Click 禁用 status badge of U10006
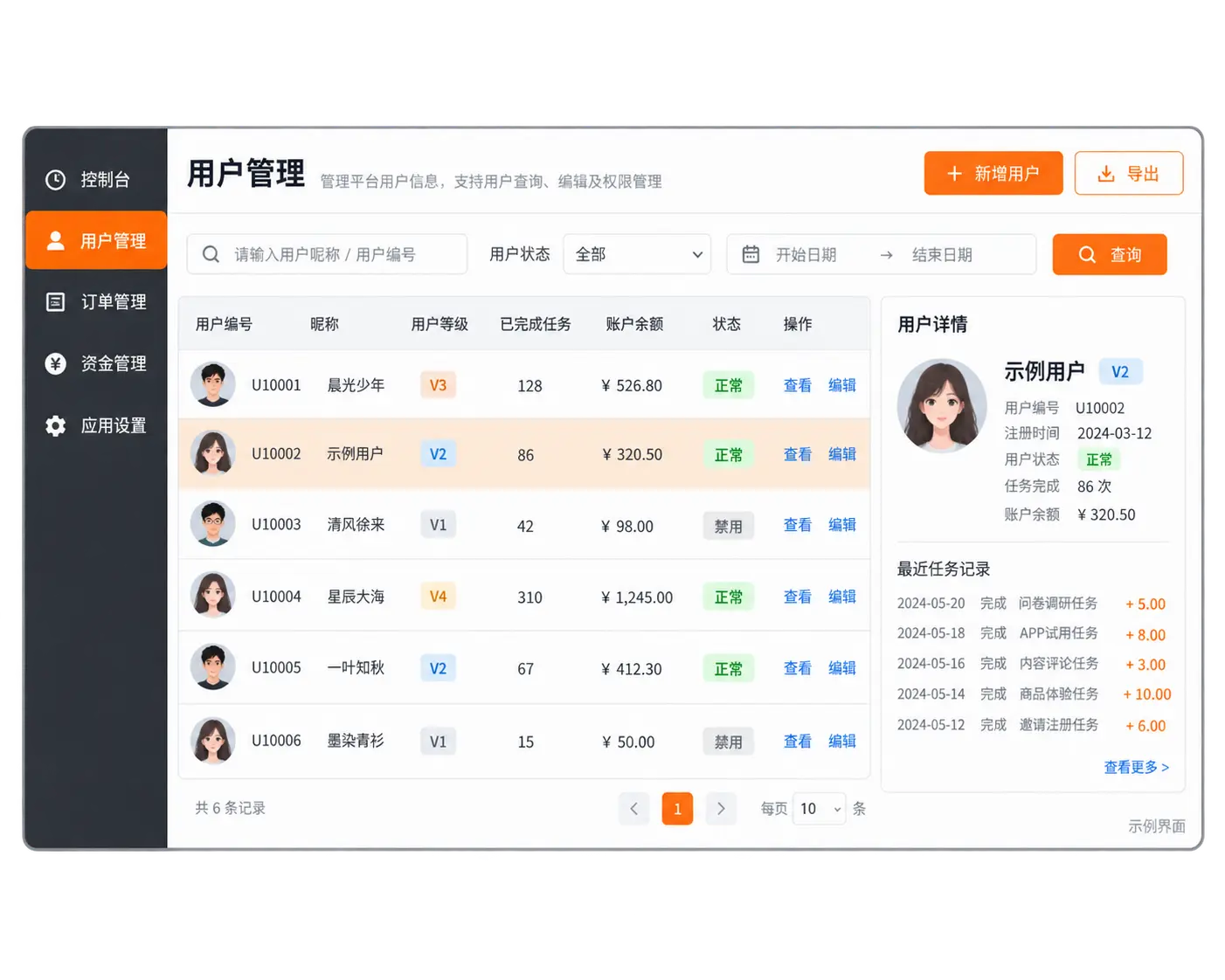Viewport: 1225px width, 980px height. click(x=728, y=742)
